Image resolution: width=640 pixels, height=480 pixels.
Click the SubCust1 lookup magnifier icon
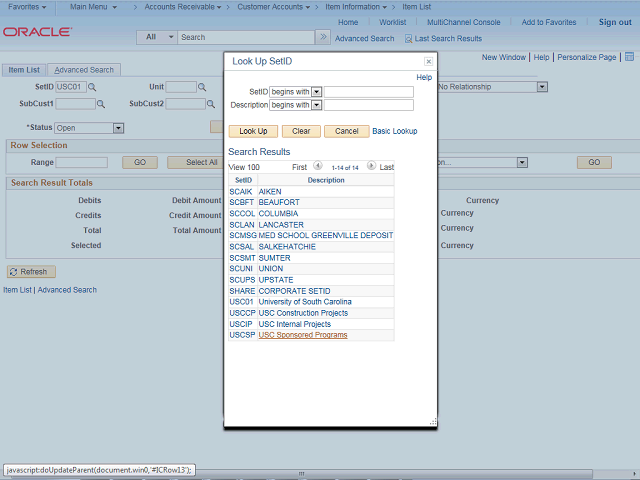coord(103,104)
